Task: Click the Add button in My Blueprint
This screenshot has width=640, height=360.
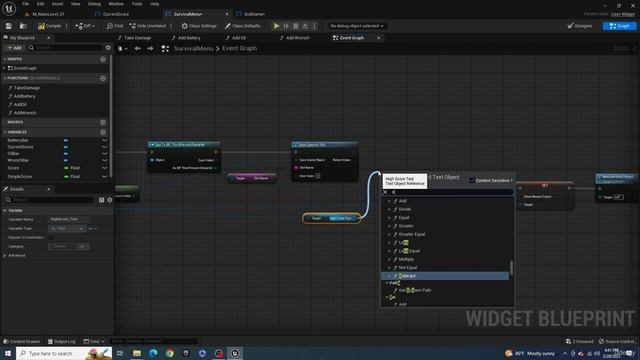Action: coord(14,48)
